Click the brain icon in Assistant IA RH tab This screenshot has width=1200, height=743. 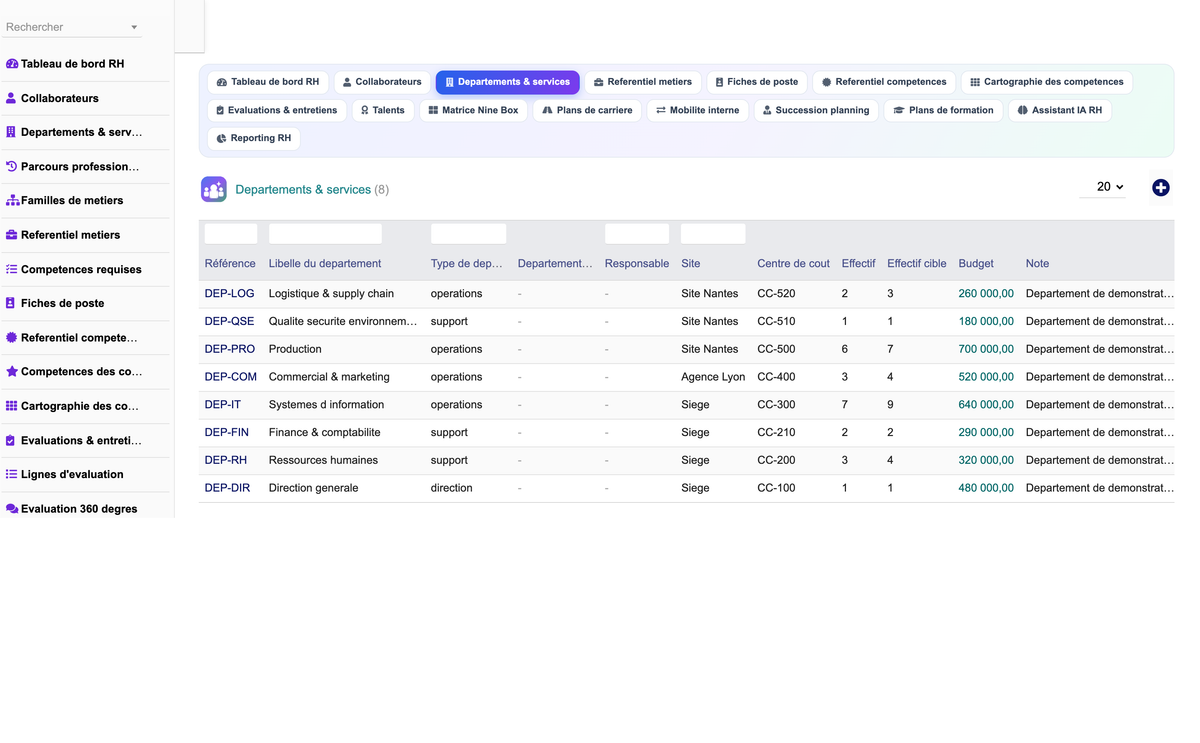pyautogui.click(x=1023, y=110)
